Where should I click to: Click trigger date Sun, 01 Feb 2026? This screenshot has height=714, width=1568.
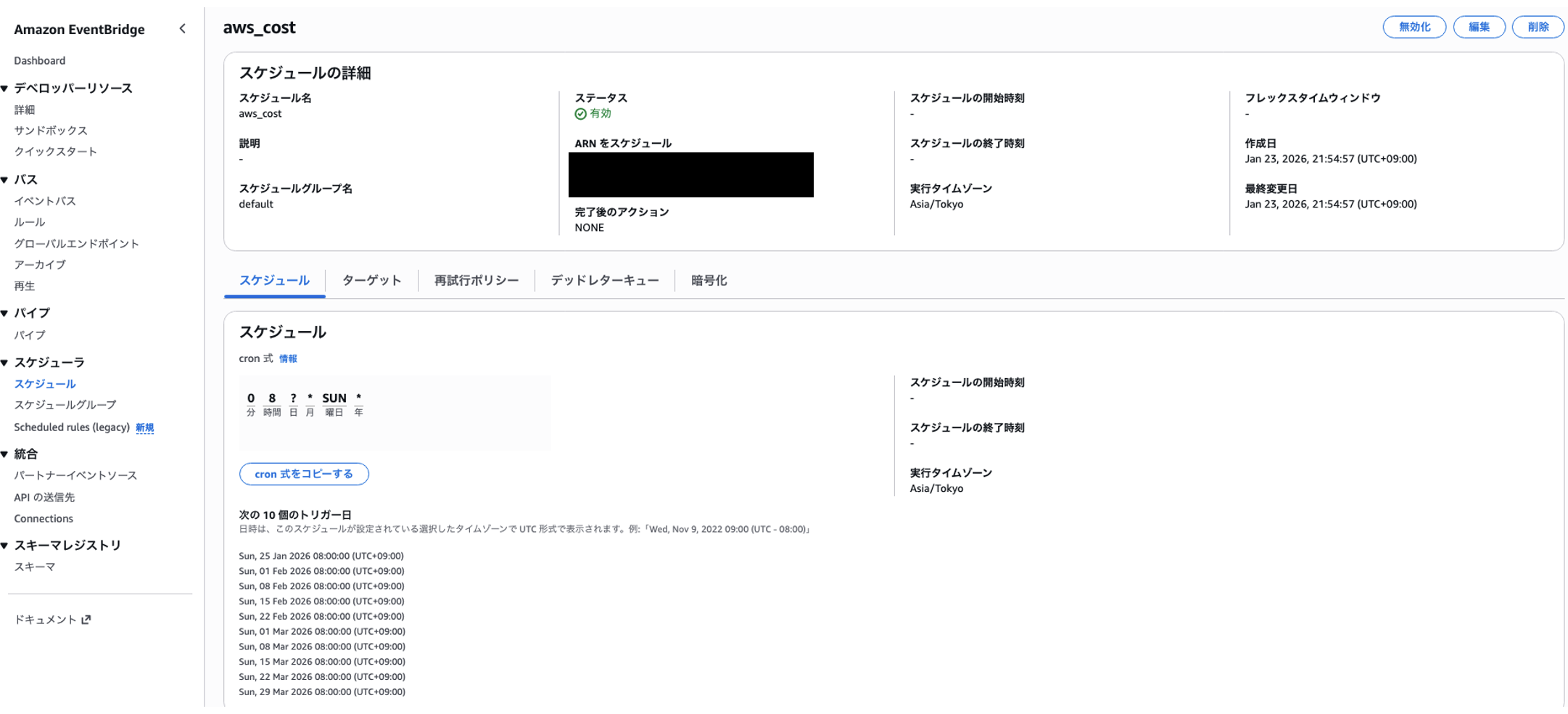(321, 571)
